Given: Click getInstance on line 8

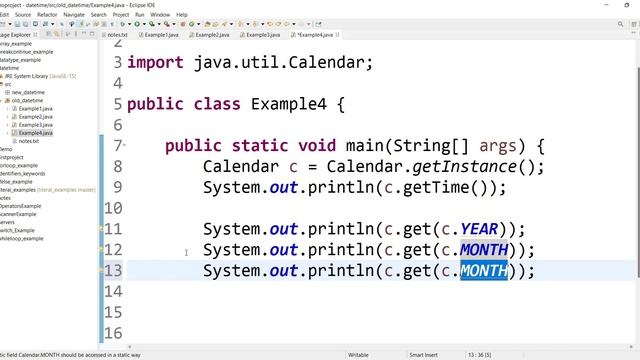Looking at the screenshot, I should point(465,167).
